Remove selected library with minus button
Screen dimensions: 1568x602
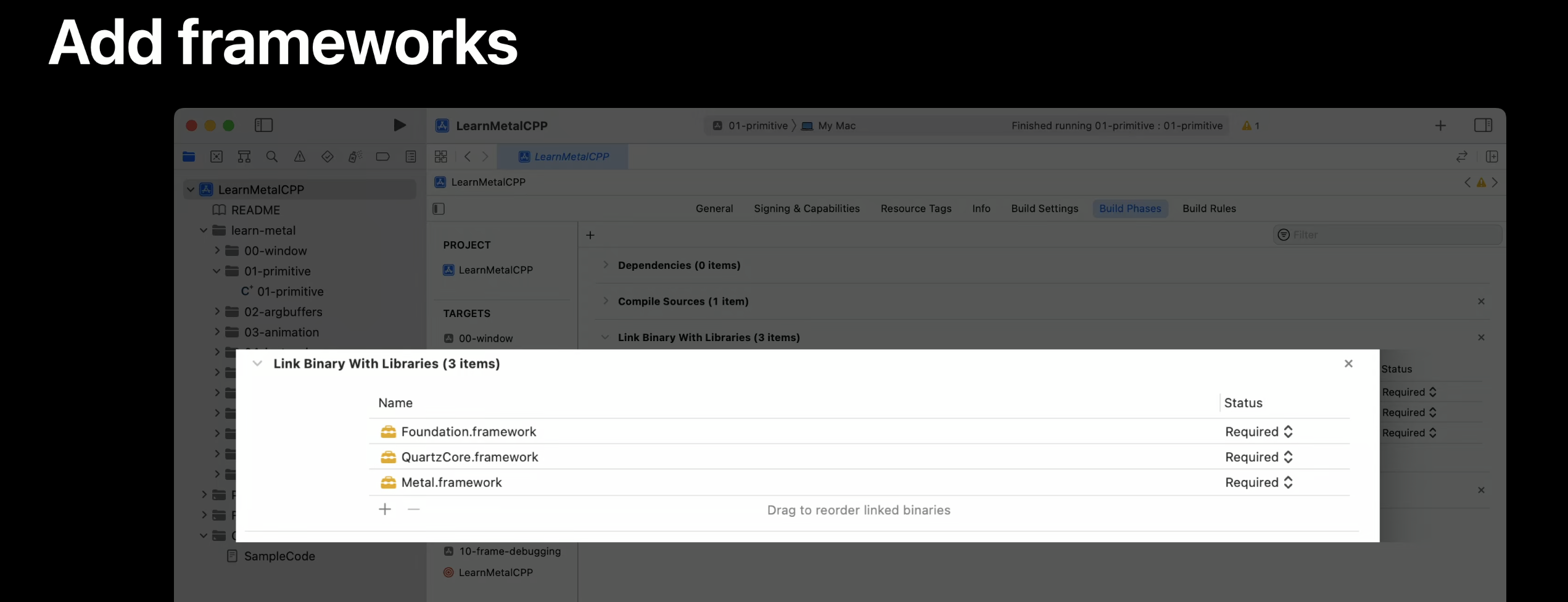pyautogui.click(x=414, y=509)
